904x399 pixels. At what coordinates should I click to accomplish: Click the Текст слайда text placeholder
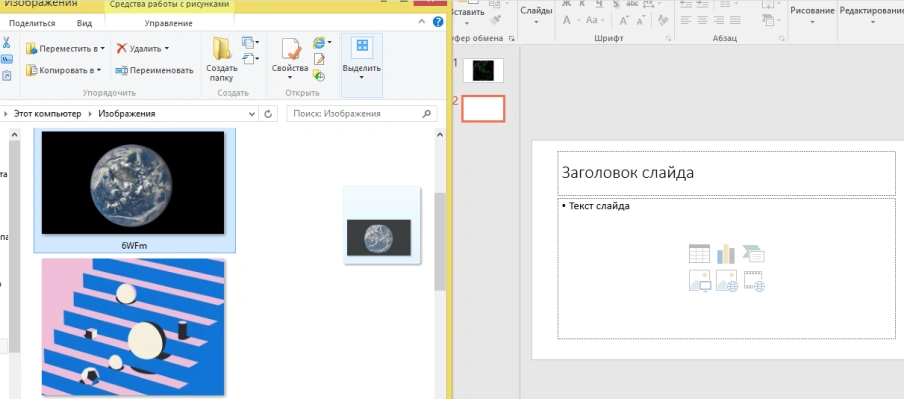coord(726,269)
